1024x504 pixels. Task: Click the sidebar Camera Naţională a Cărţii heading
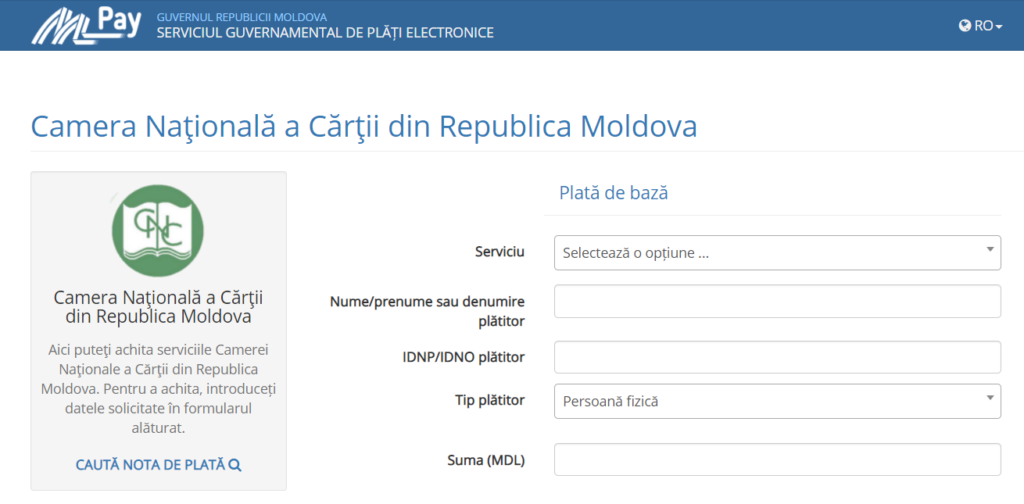pyautogui.click(x=158, y=307)
